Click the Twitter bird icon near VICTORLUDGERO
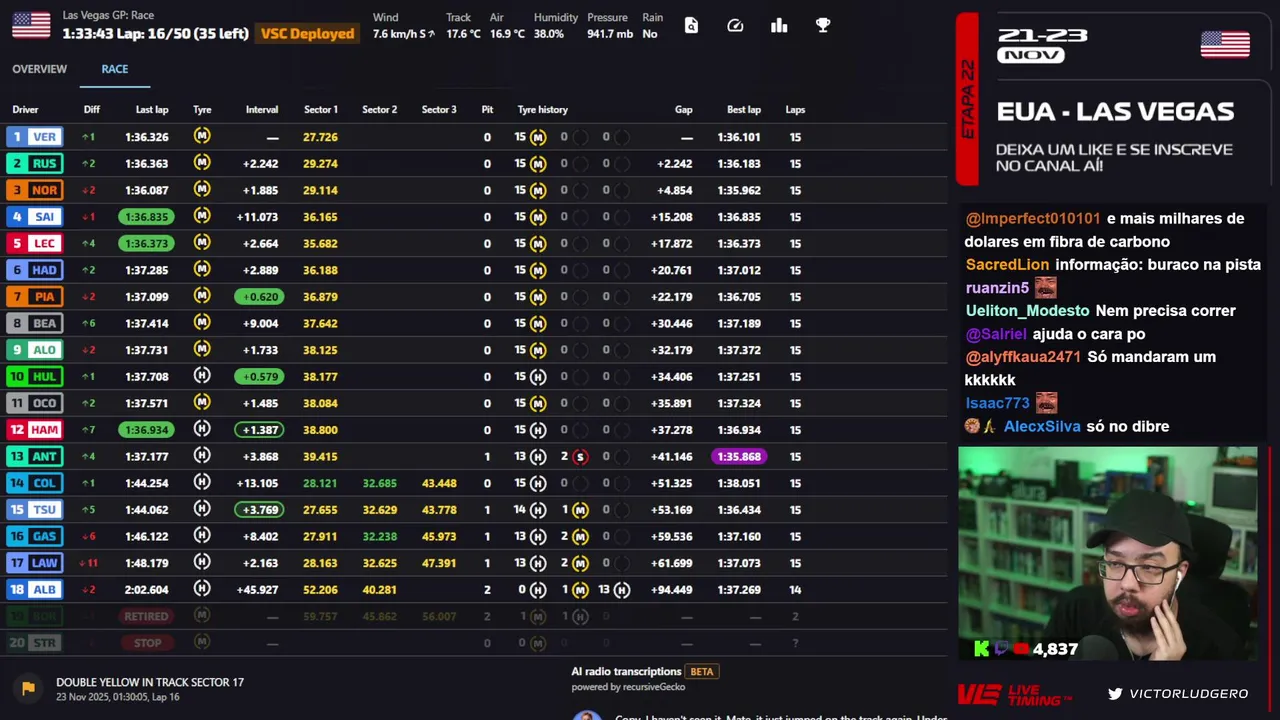This screenshot has height=720, width=1280. [1115, 693]
